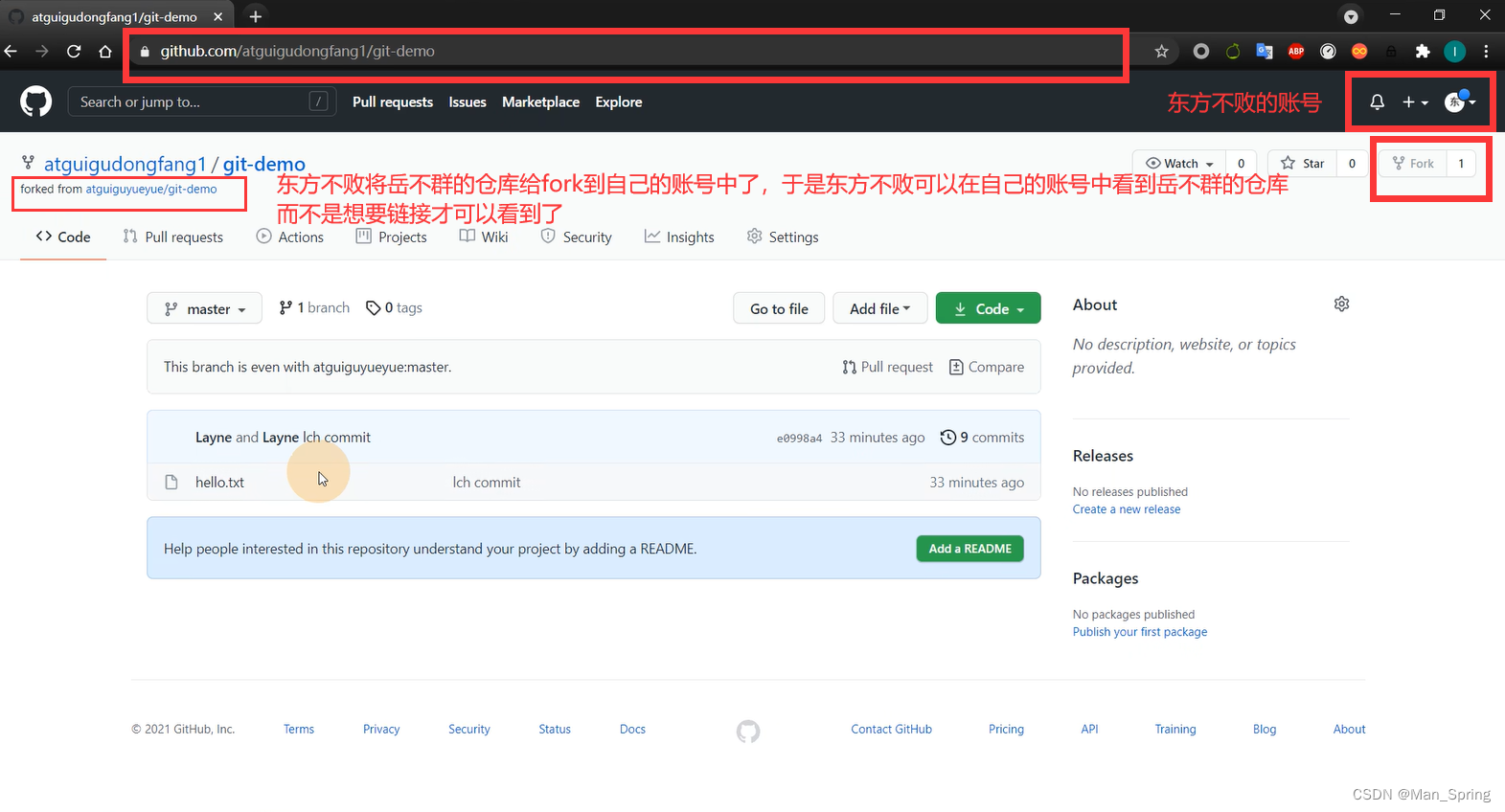This screenshot has height=812, width=1505.
Task: Expand the Add file dropdown
Action: click(879, 308)
